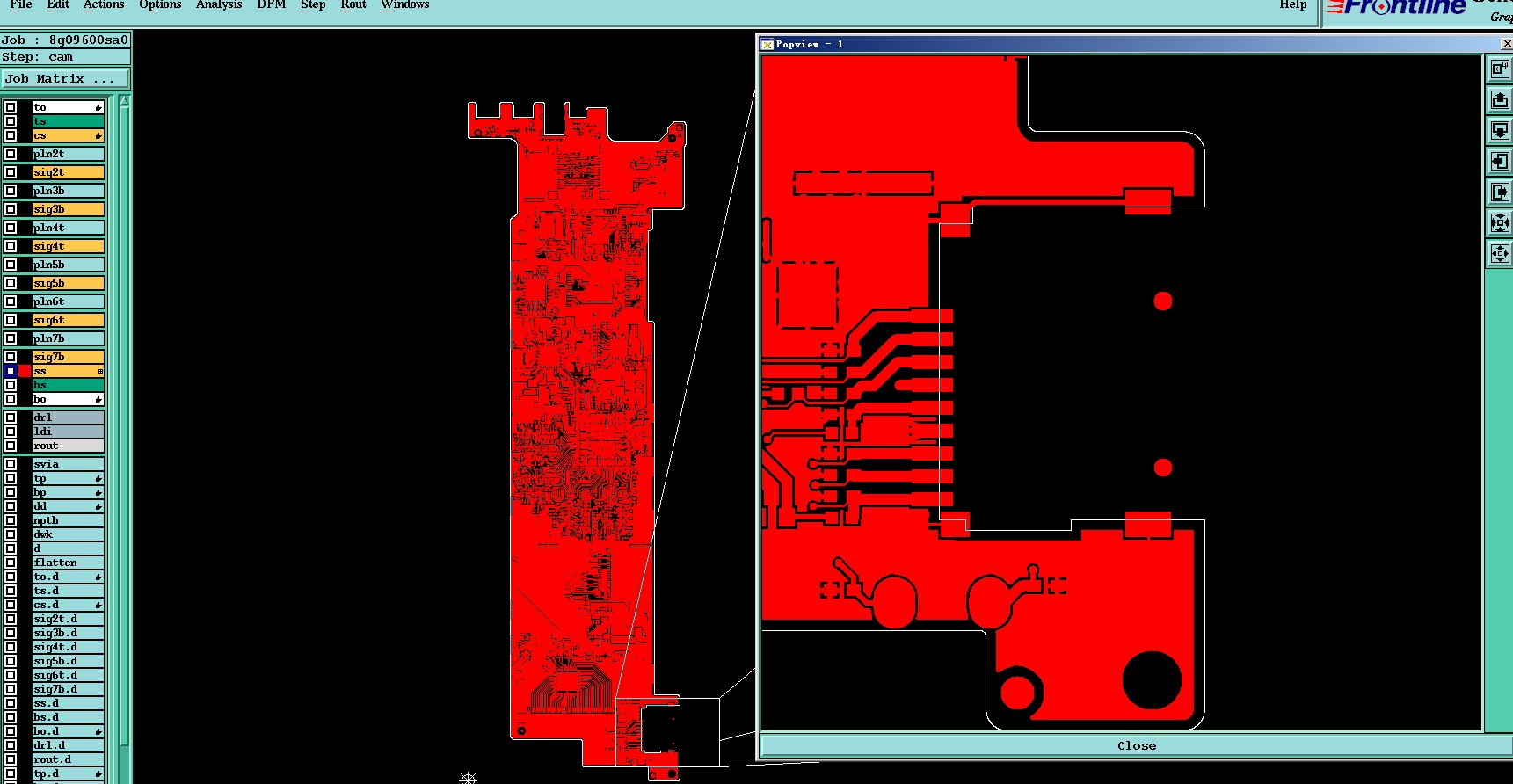
Task: Click the outward-arrows zoom icon in Popview
Action: (x=1500, y=253)
